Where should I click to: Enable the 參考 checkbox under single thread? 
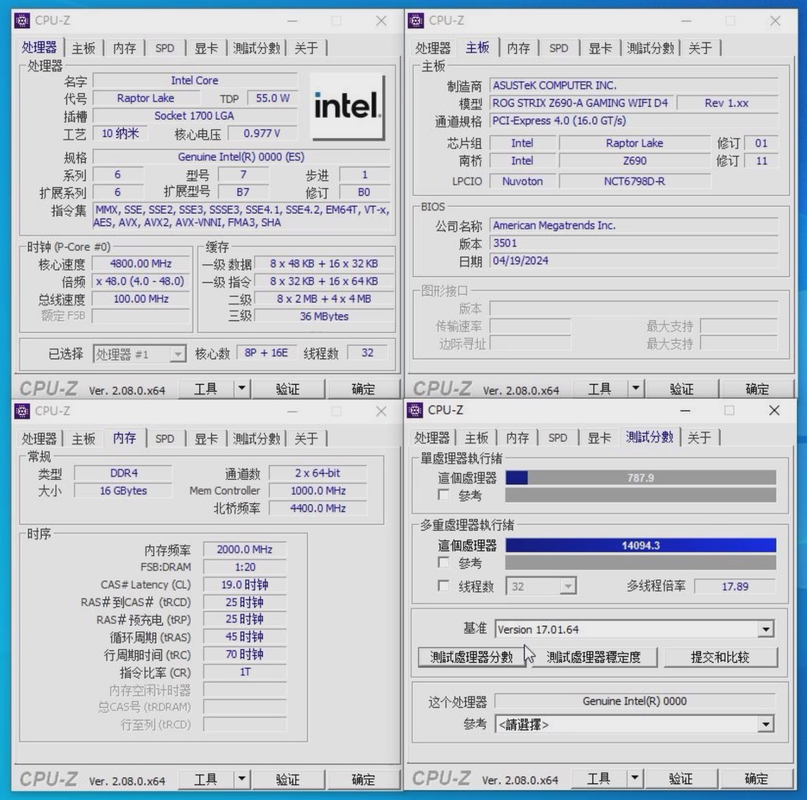[x=443, y=495]
